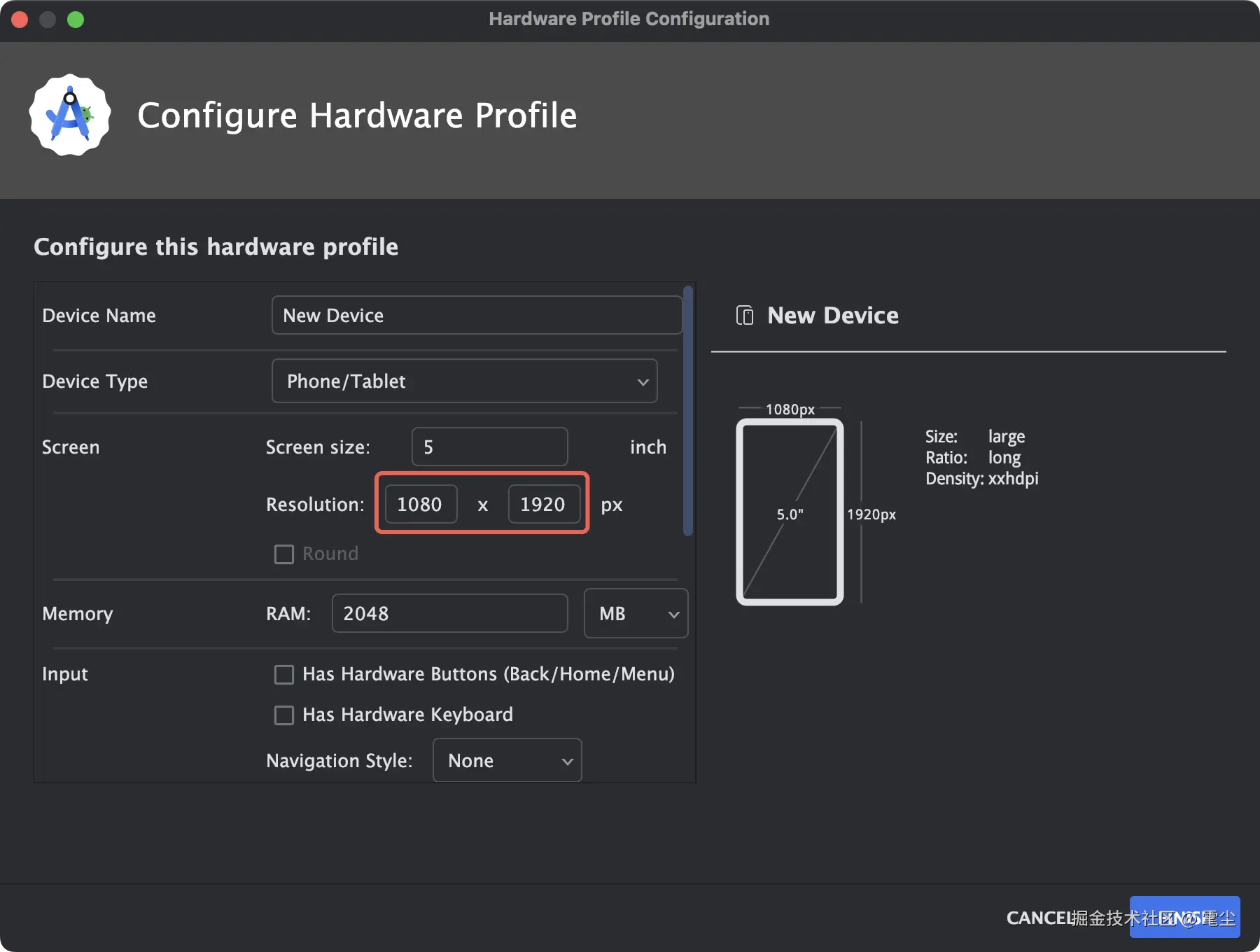Click the Android Studio logo icon

pos(70,115)
